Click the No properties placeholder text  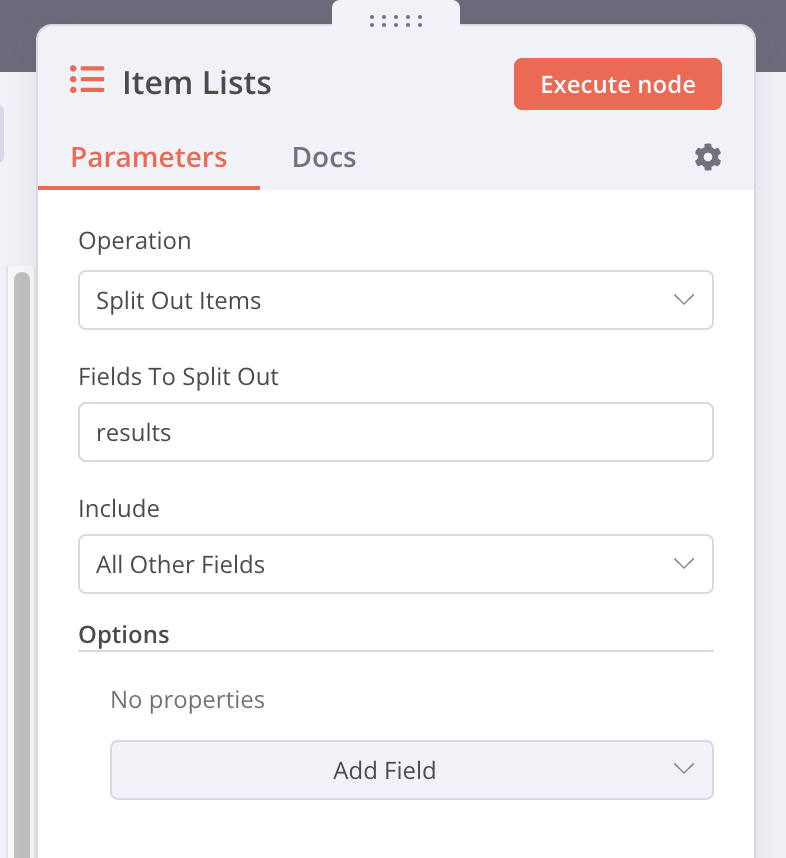pos(187,699)
